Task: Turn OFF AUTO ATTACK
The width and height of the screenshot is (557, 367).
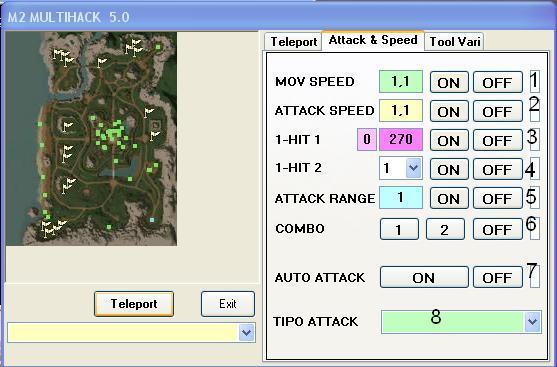Action: pos(498,277)
